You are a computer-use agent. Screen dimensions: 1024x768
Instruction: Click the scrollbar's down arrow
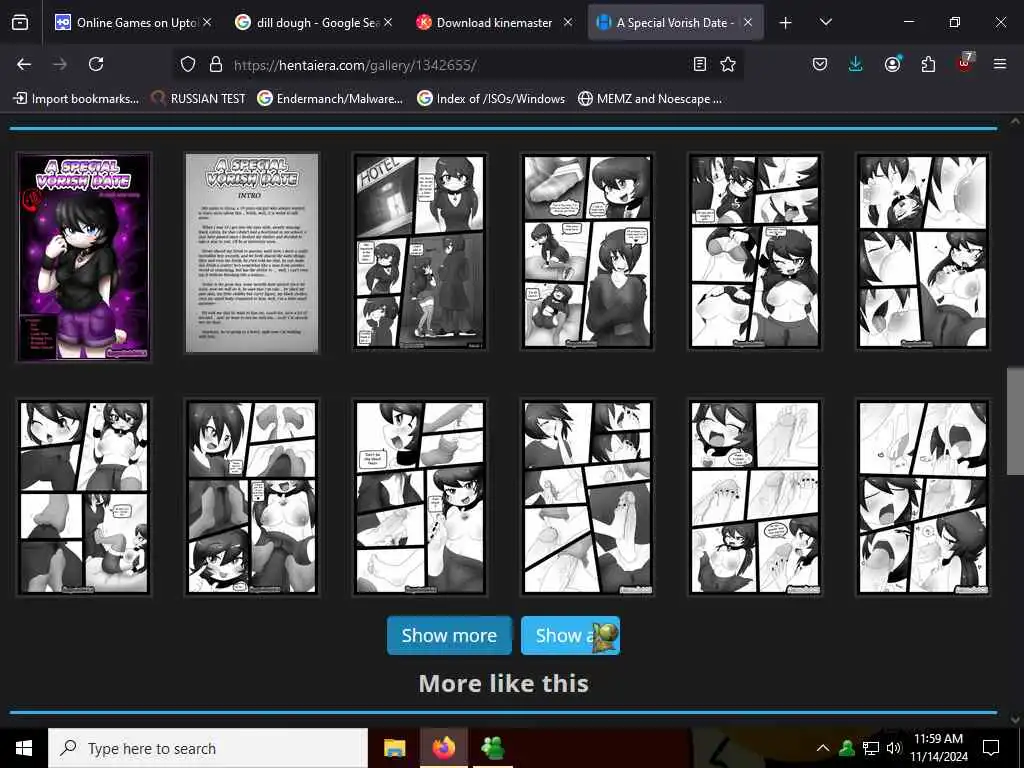point(1015,720)
